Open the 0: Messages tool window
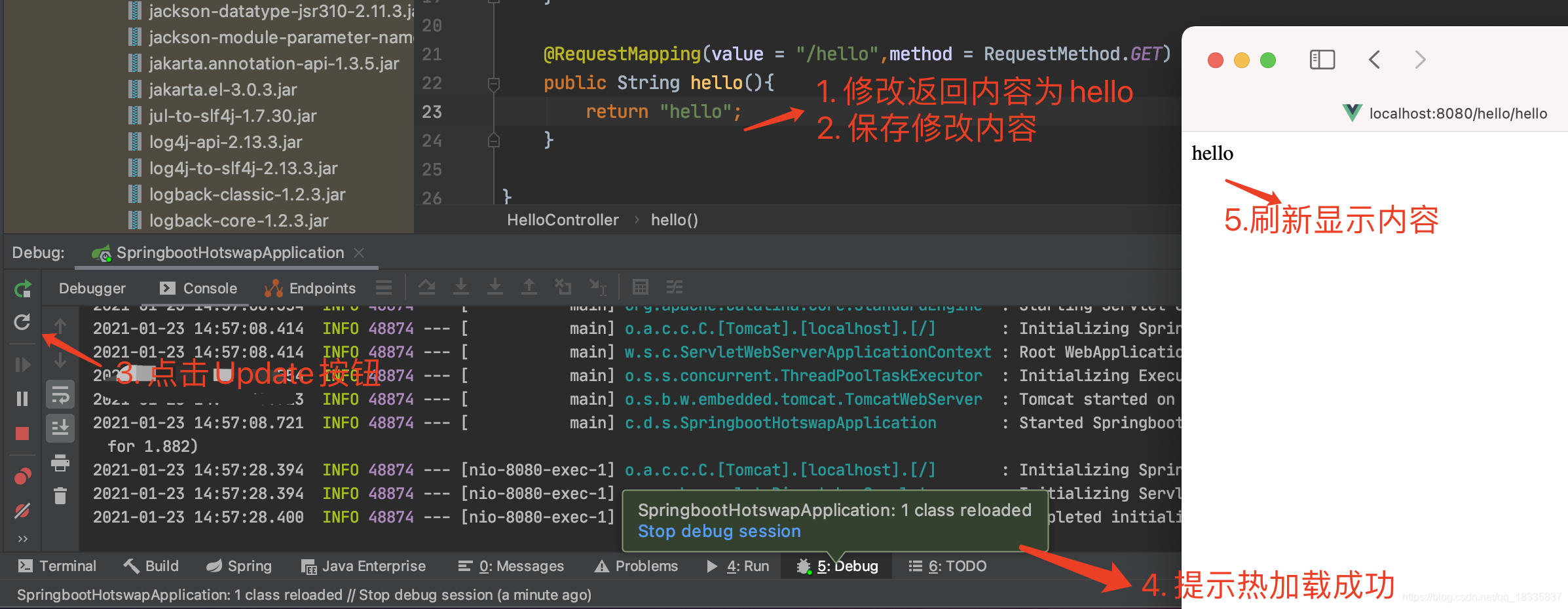1568x609 pixels. [x=511, y=566]
